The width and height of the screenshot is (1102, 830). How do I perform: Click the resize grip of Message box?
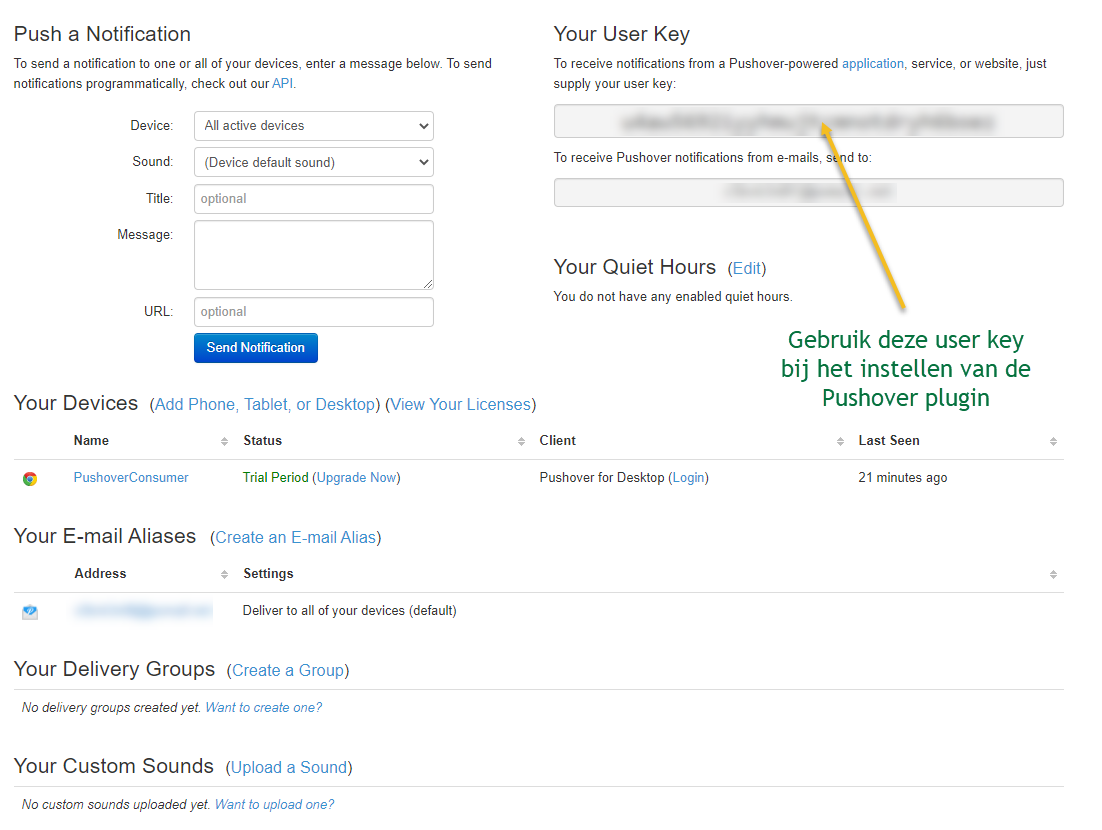pyautogui.click(x=428, y=284)
